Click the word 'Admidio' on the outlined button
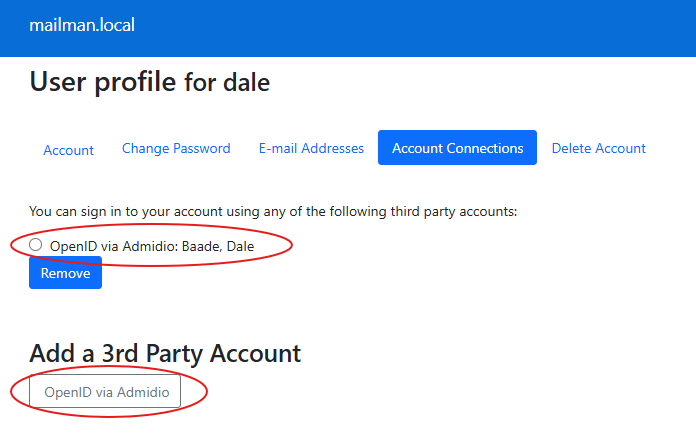The height and width of the screenshot is (435, 696). click(x=143, y=392)
